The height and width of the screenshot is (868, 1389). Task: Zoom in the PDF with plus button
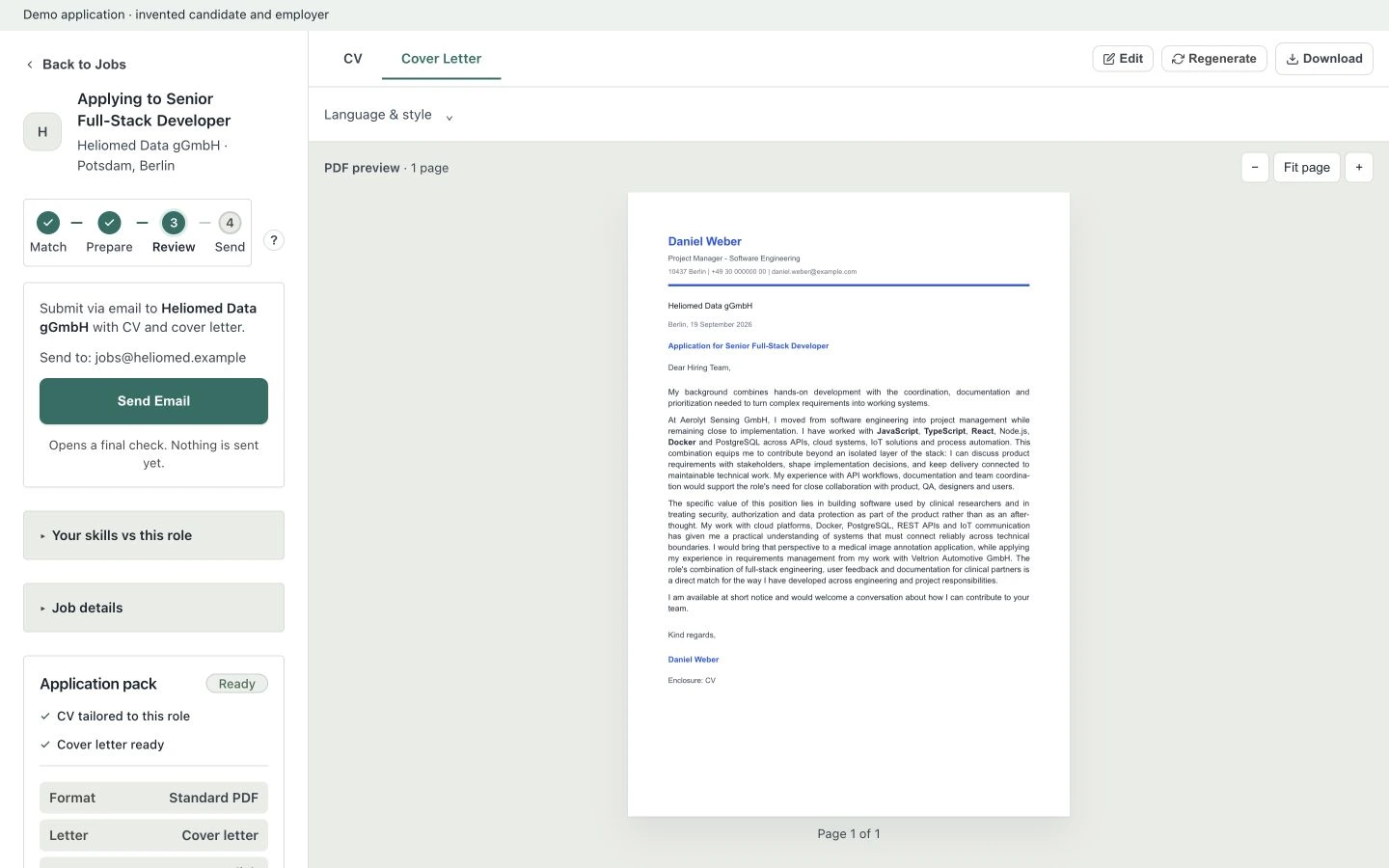[x=1359, y=167]
